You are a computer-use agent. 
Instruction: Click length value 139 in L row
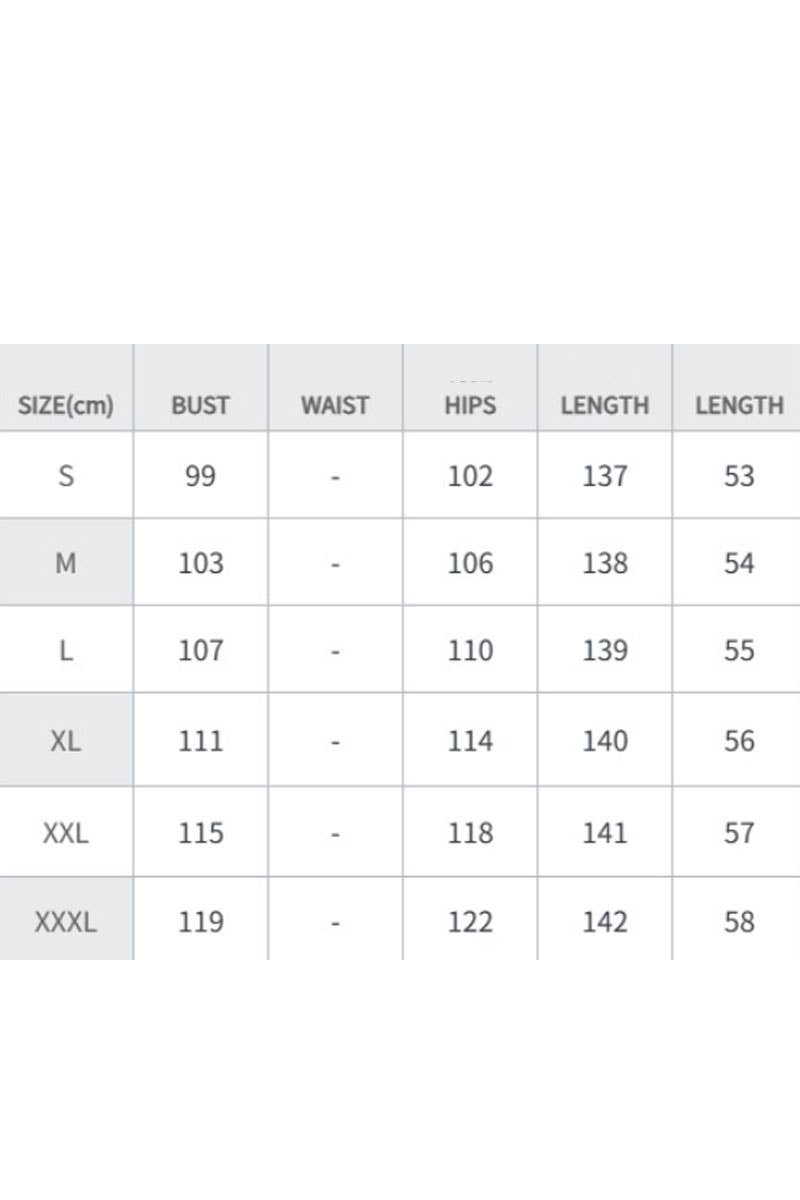pyautogui.click(x=604, y=651)
